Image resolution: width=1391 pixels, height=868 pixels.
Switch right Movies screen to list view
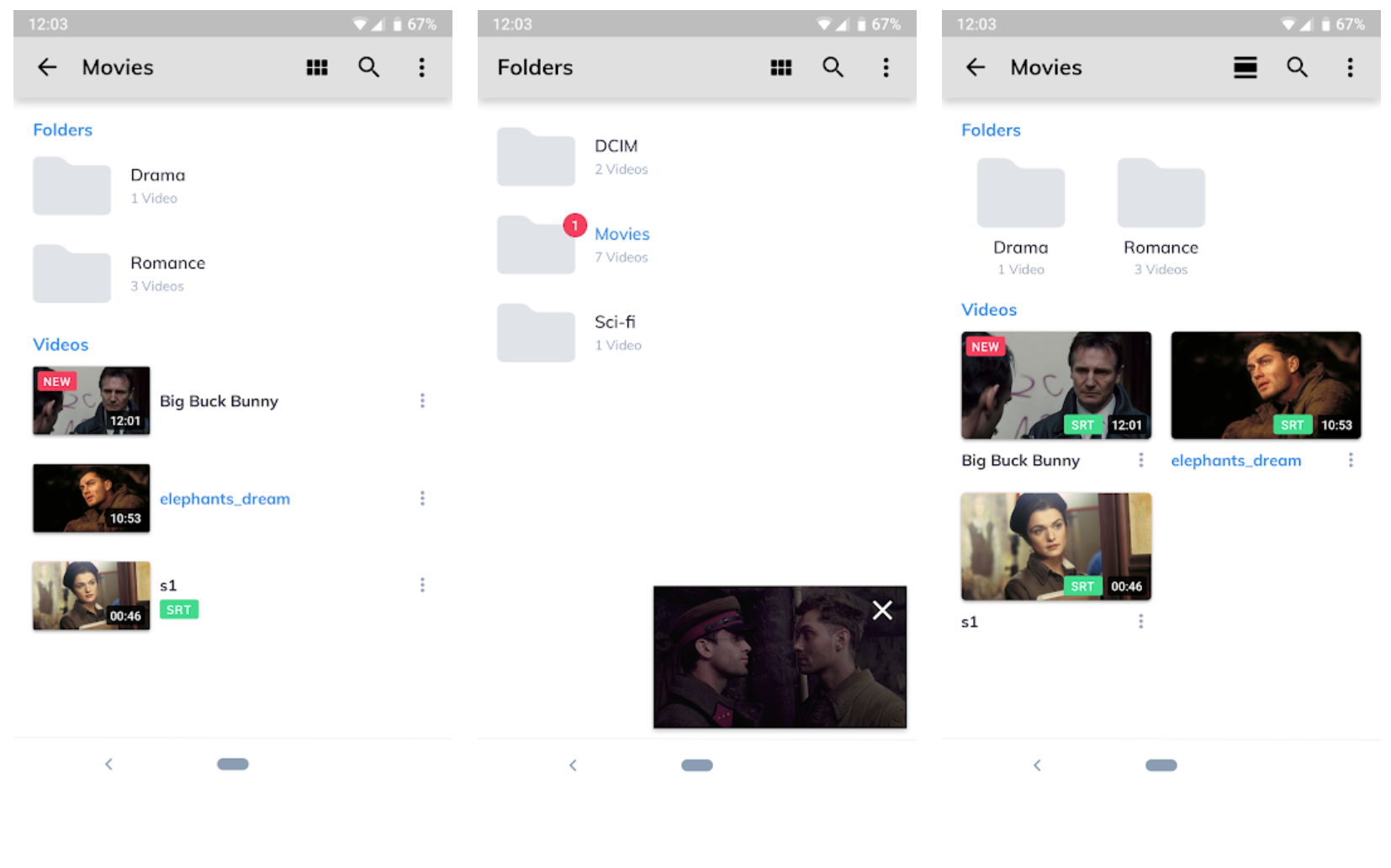[1246, 67]
